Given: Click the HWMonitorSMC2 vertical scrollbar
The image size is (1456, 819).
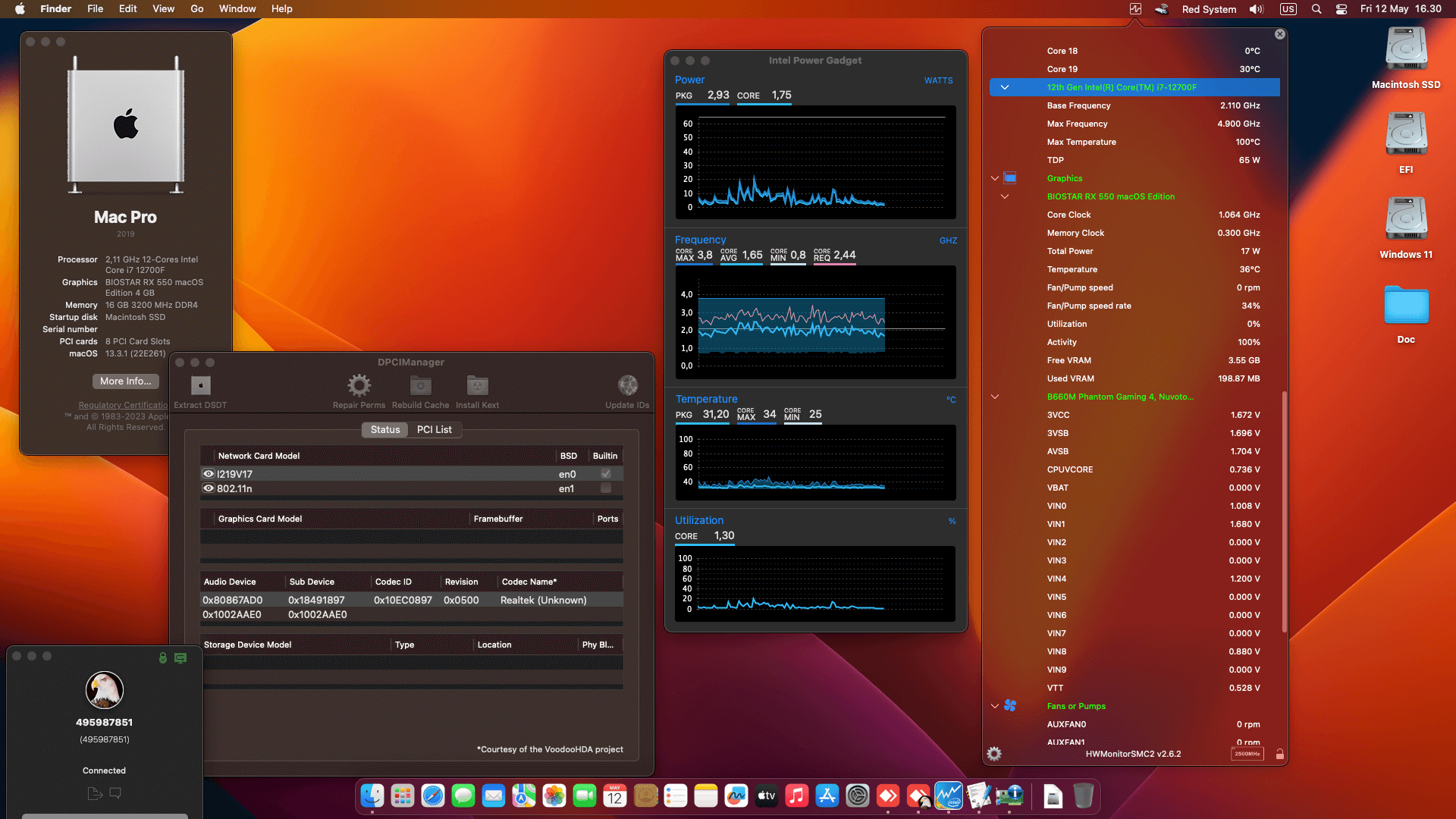Looking at the screenshot, I should [1284, 512].
